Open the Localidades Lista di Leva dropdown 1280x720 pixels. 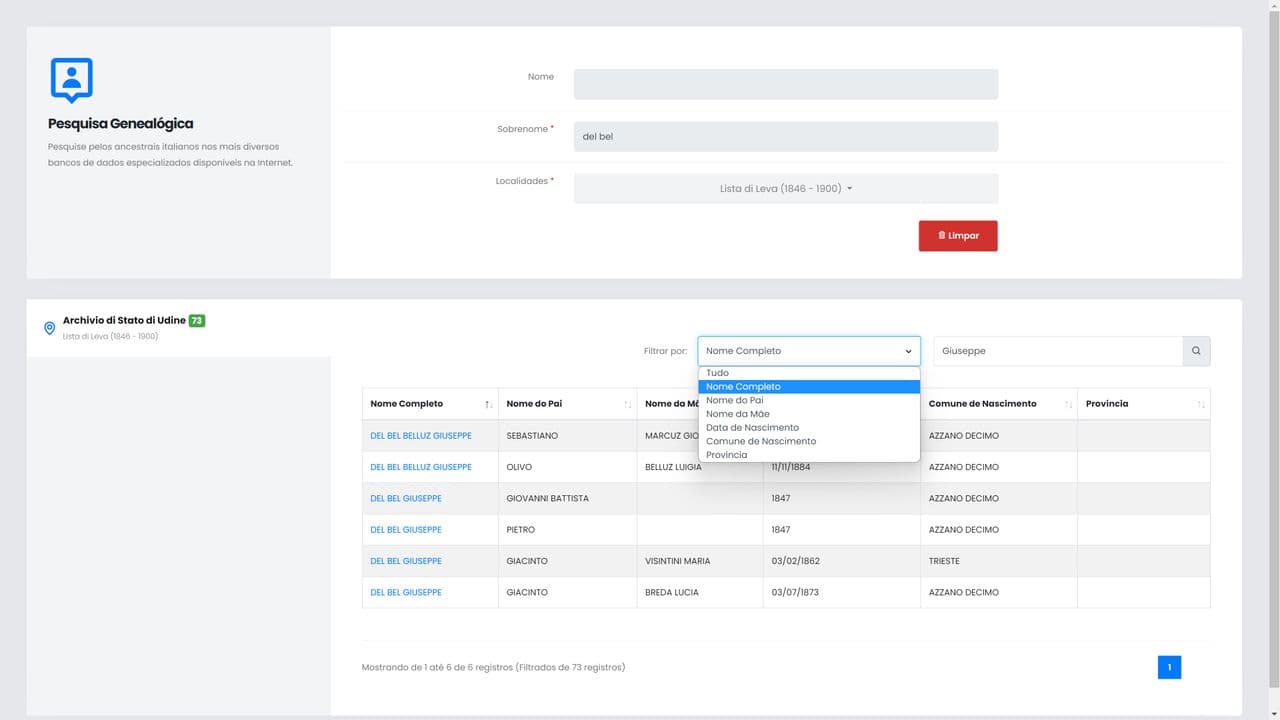(785, 188)
